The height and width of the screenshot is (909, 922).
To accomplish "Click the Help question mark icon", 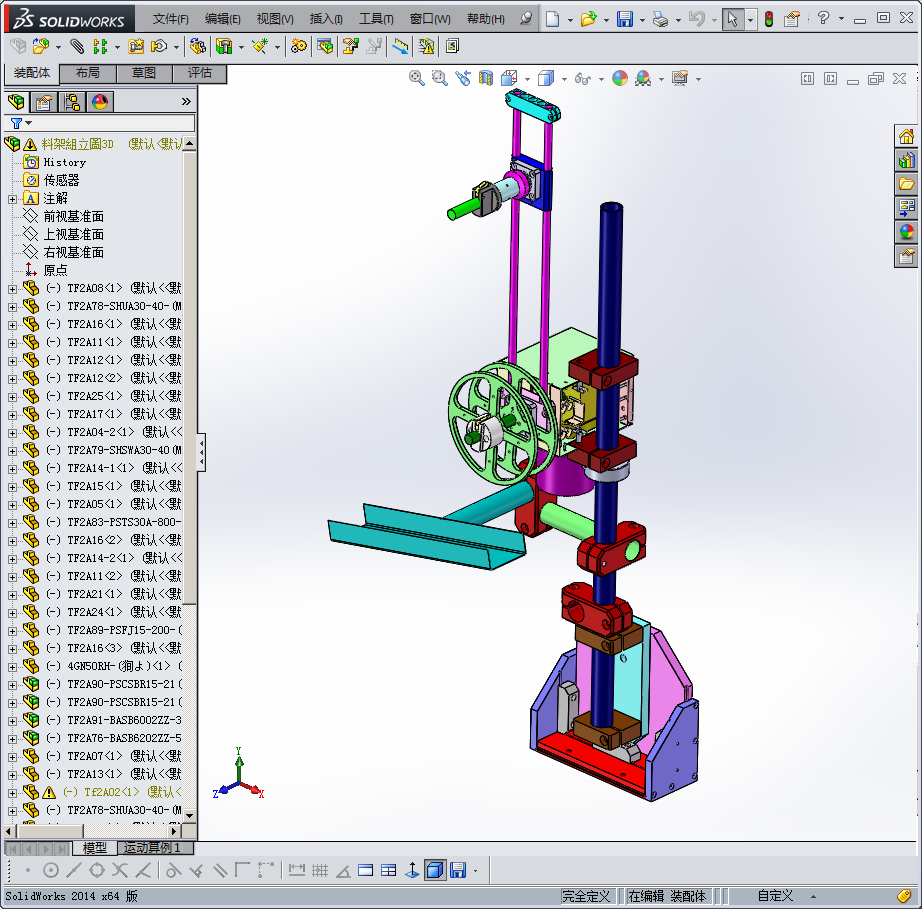I will coord(823,18).
